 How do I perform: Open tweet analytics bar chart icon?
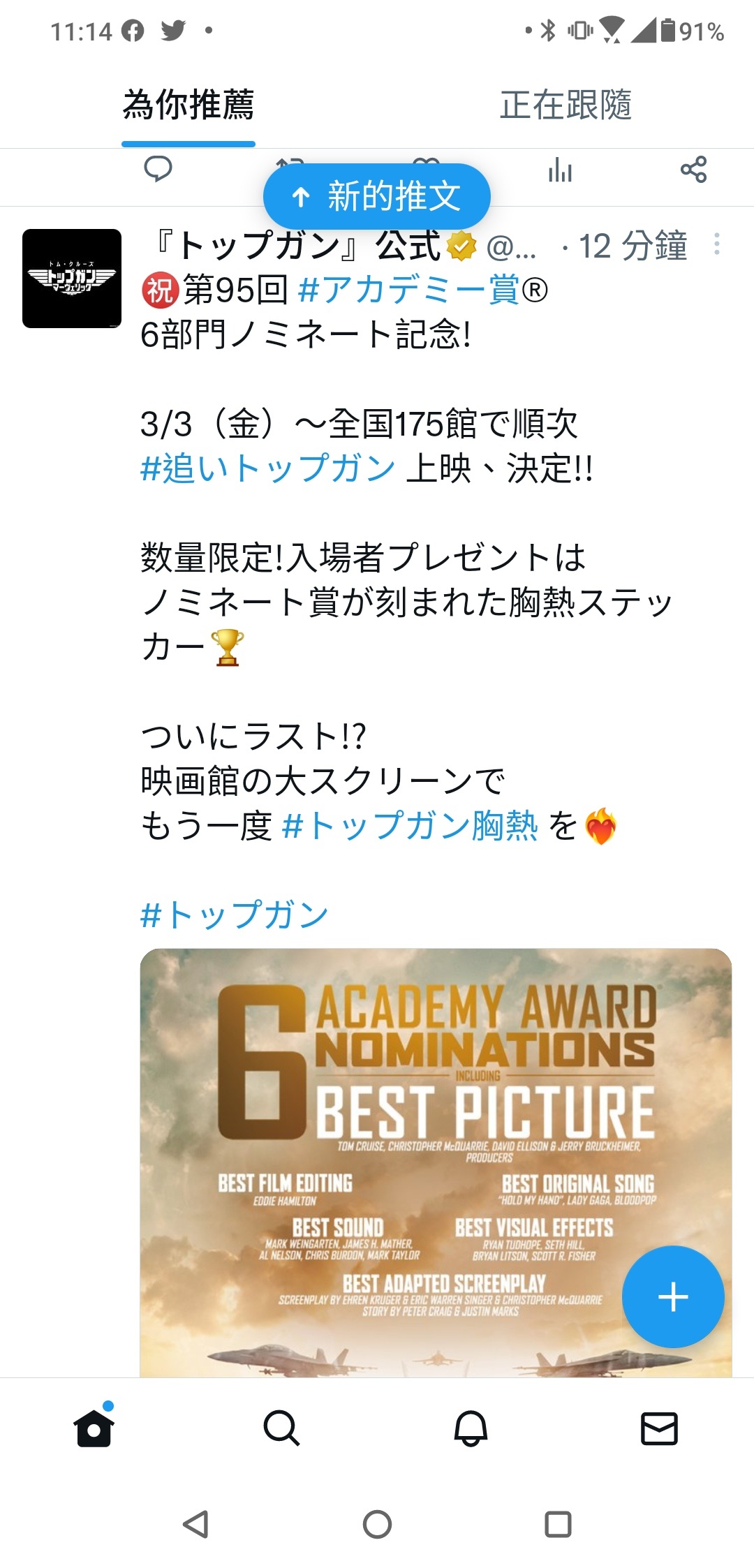coord(560,169)
